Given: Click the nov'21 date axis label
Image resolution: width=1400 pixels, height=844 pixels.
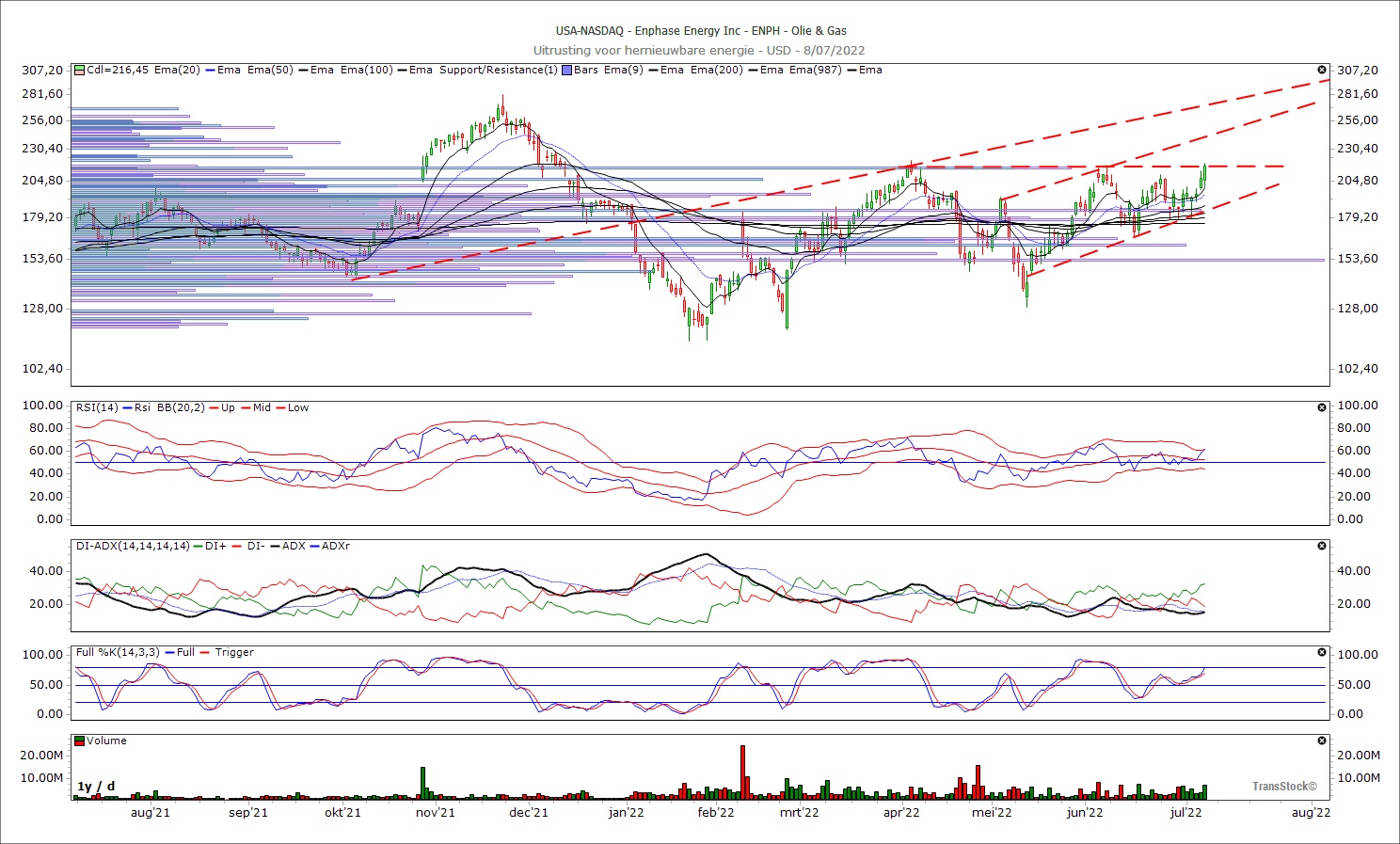Looking at the screenshot, I should click(x=436, y=812).
